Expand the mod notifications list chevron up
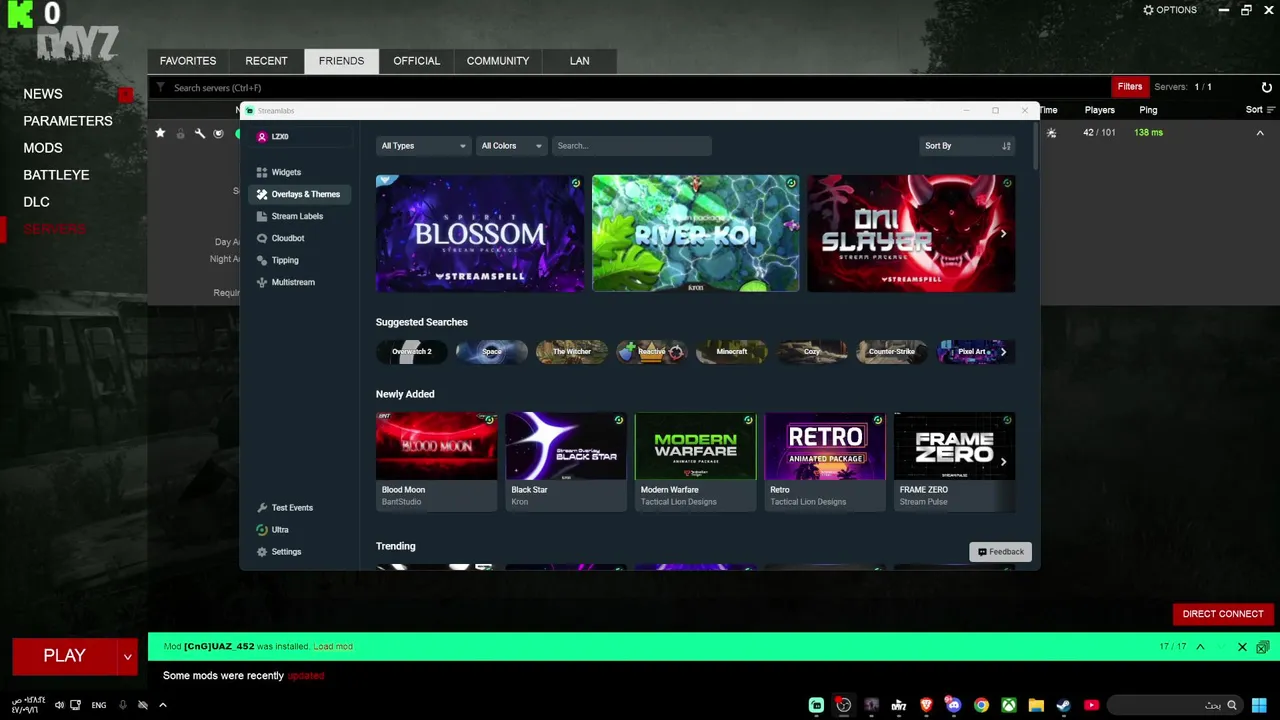The image size is (1280, 720). click(x=1200, y=647)
